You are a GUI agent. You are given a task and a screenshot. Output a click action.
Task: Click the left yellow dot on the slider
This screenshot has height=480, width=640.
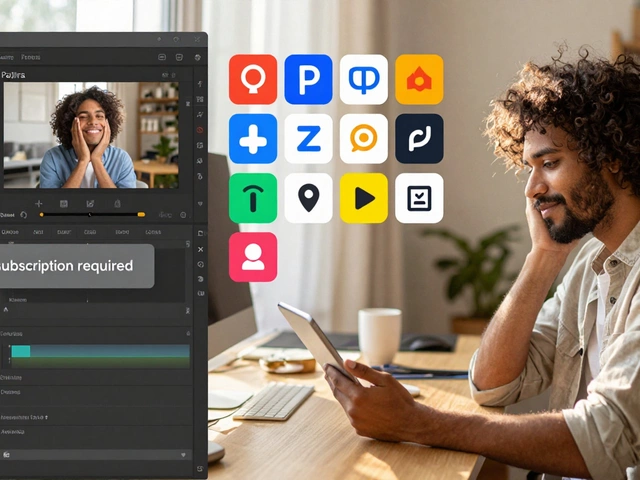pos(41,214)
